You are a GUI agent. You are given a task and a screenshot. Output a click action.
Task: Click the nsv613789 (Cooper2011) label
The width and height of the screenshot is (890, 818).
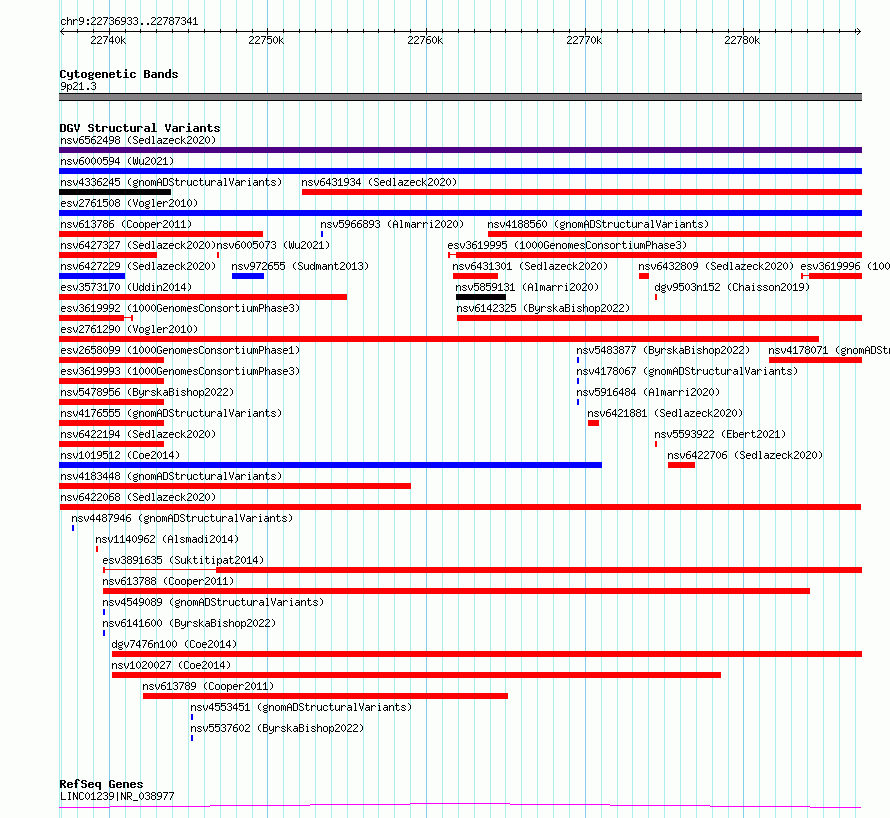tap(208, 686)
